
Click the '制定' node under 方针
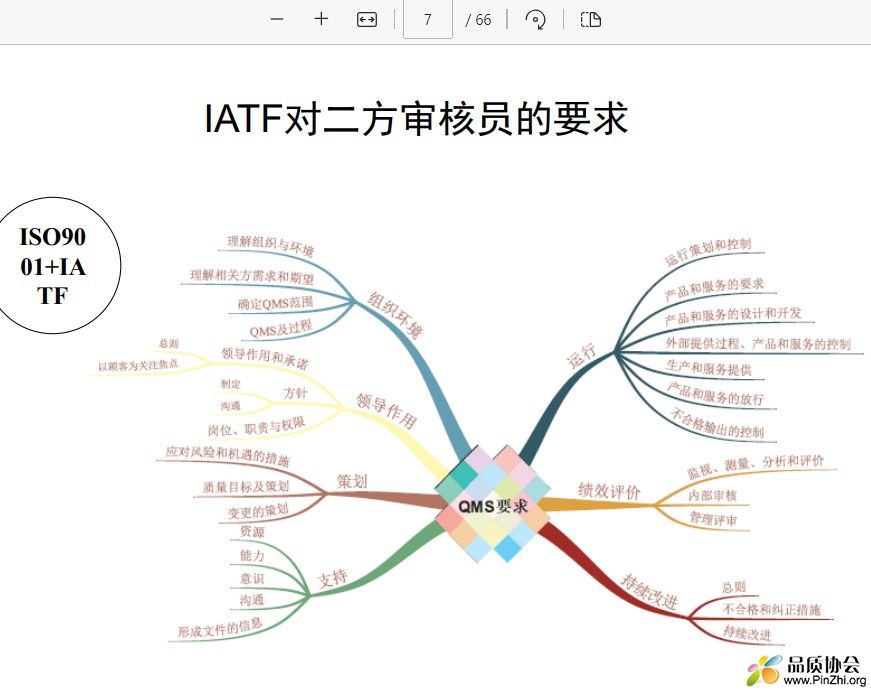tap(231, 384)
